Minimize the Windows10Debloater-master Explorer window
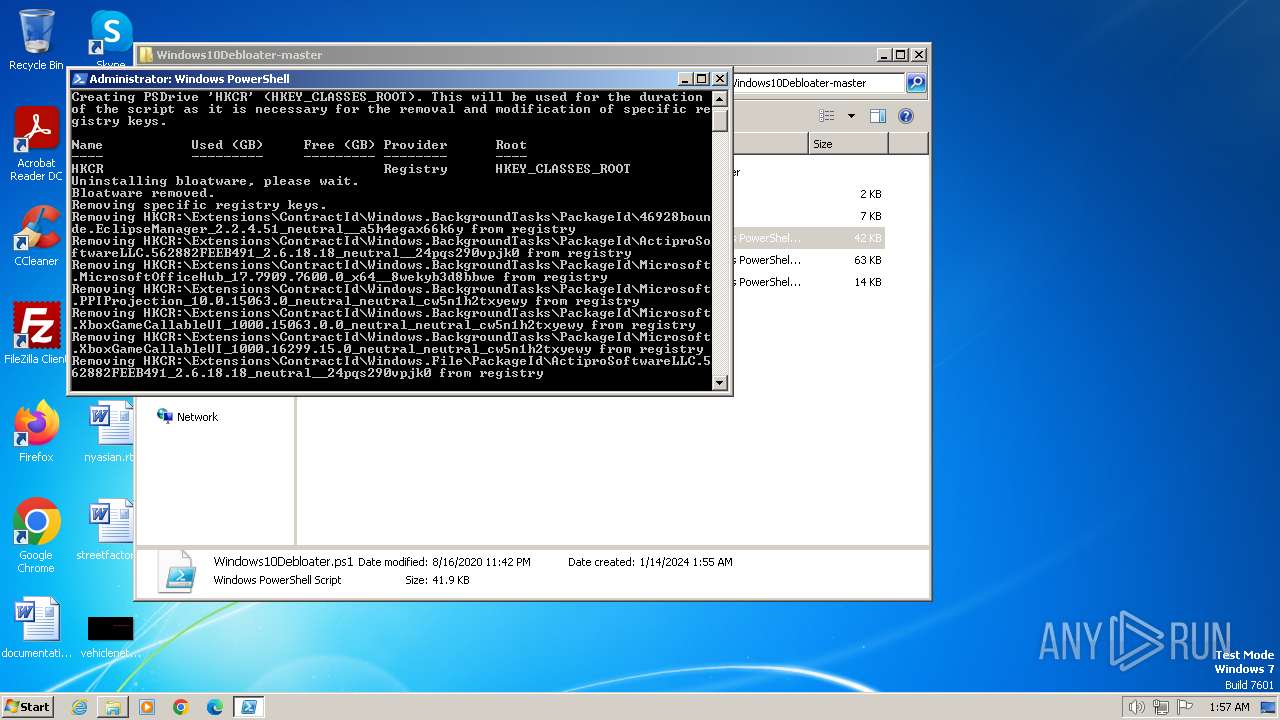This screenshot has height=720, width=1280. tap(883, 55)
